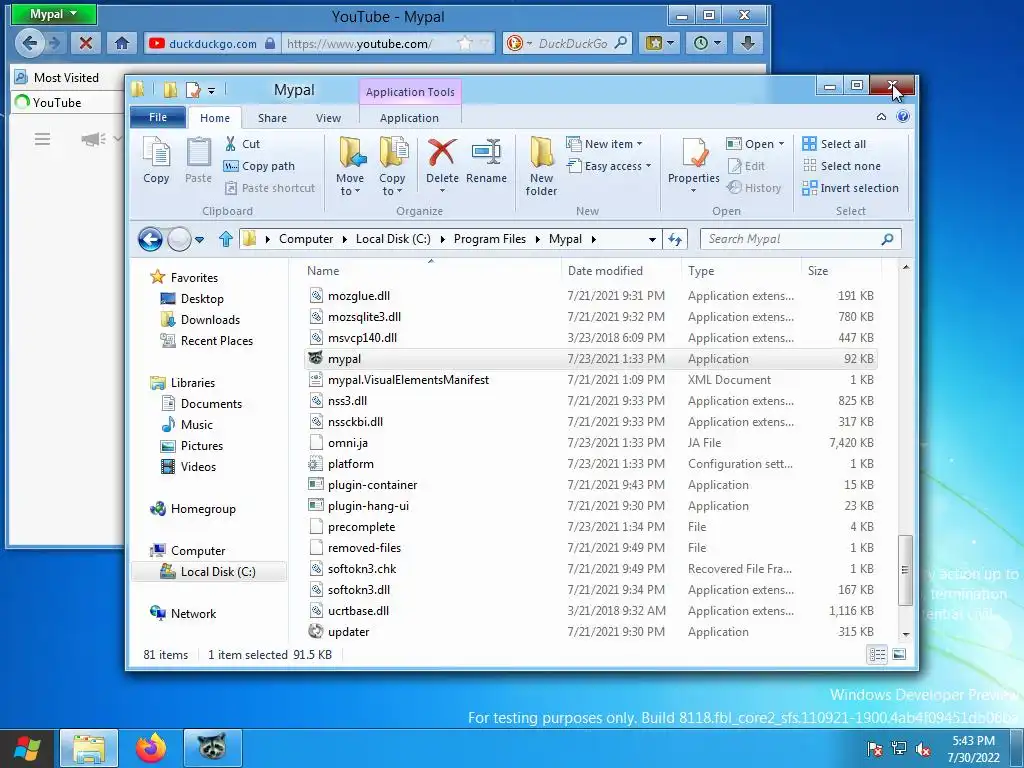Click the YouTube browser tab in Mypal
Image resolution: width=1024 pixels, height=768 pixels.
click(x=65, y=103)
